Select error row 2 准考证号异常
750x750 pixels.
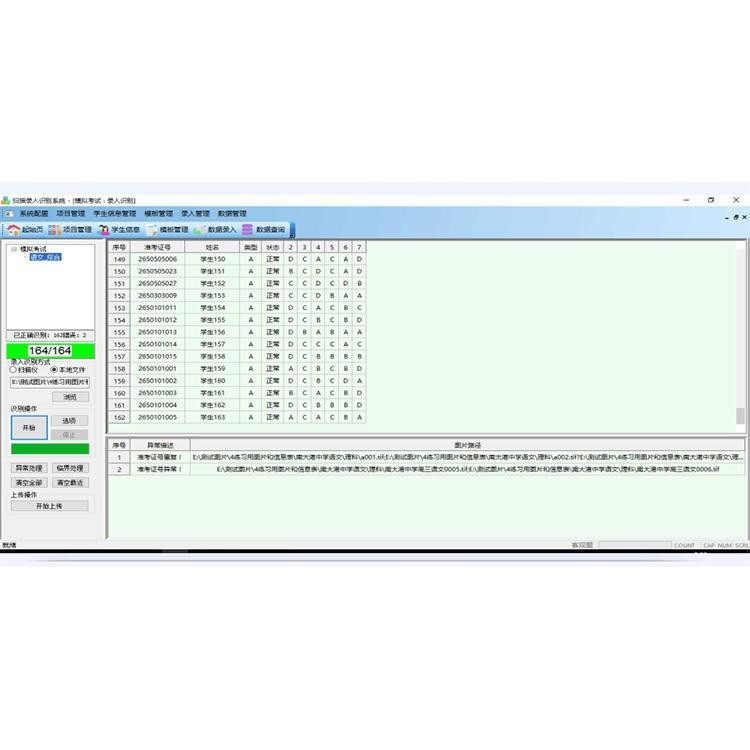click(x=426, y=469)
